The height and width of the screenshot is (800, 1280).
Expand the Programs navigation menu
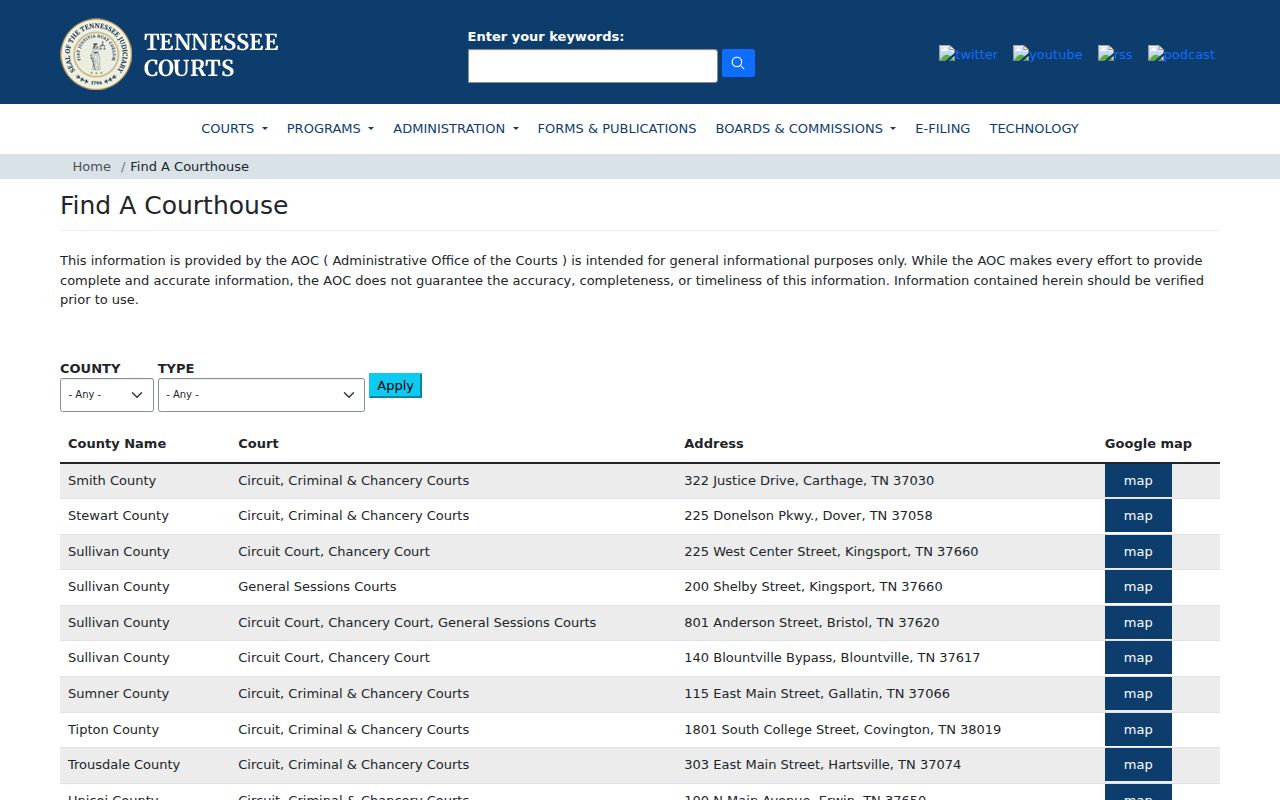point(330,128)
